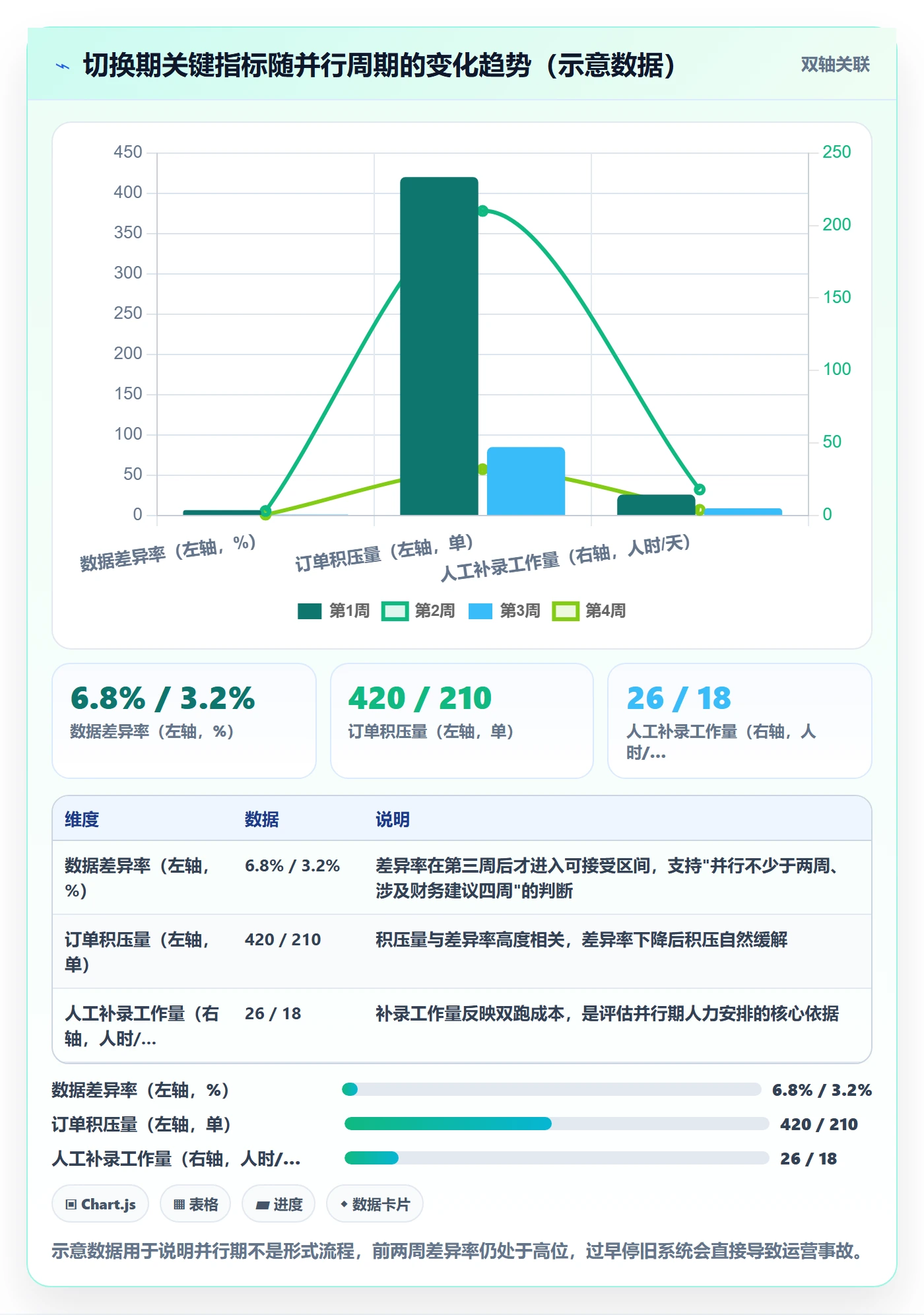Open the 26 / 18 manual workload card
The image size is (924, 1315).
[740, 720]
